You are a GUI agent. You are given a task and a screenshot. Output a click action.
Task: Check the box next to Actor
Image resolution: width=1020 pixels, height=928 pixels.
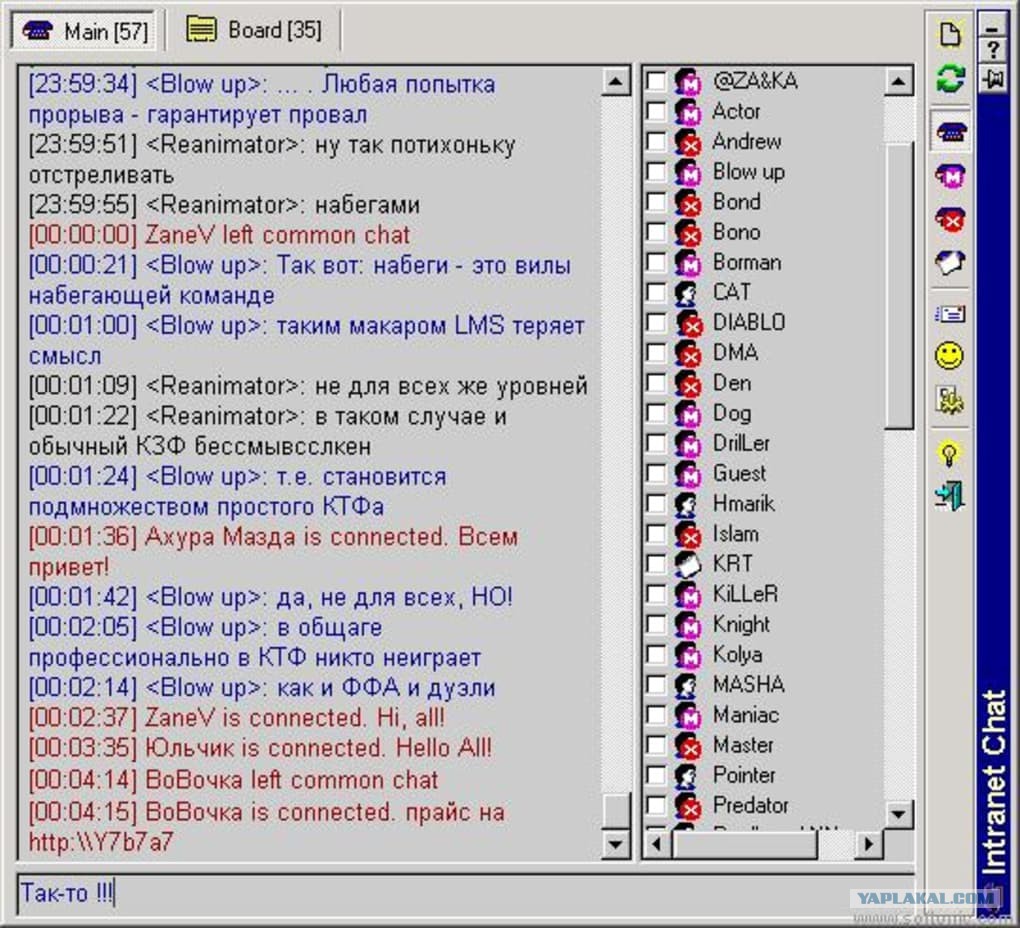[x=656, y=111]
